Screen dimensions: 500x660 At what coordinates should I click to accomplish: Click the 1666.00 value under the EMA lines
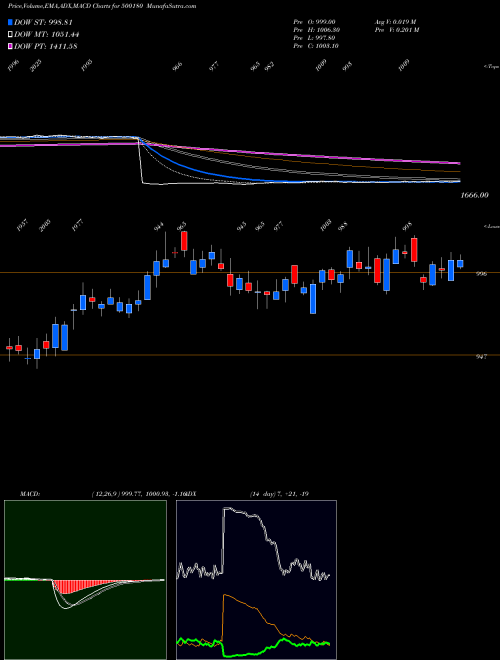(475, 195)
